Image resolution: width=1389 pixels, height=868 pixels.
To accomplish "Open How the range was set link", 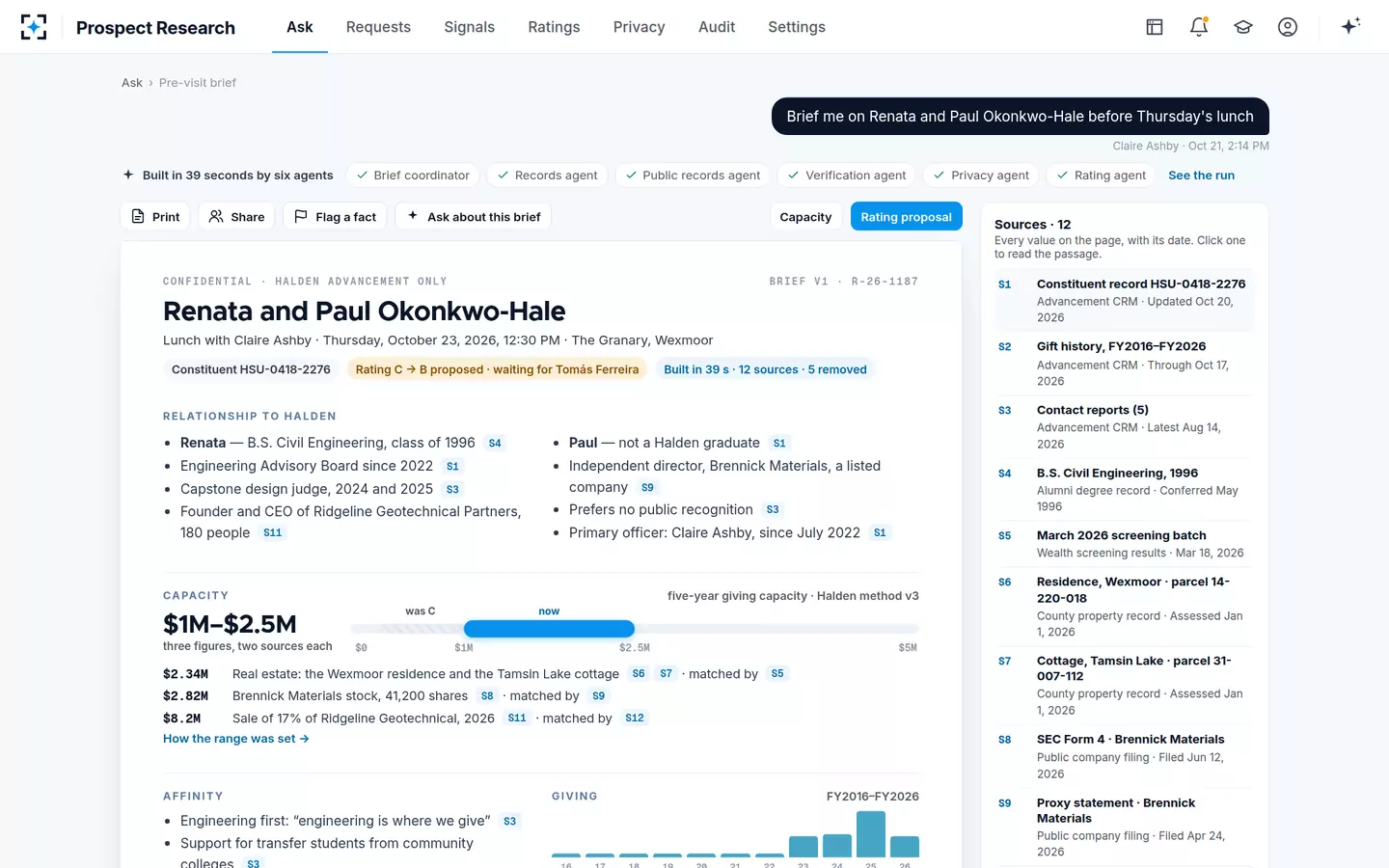I will pyautogui.click(x=236, y=739).
